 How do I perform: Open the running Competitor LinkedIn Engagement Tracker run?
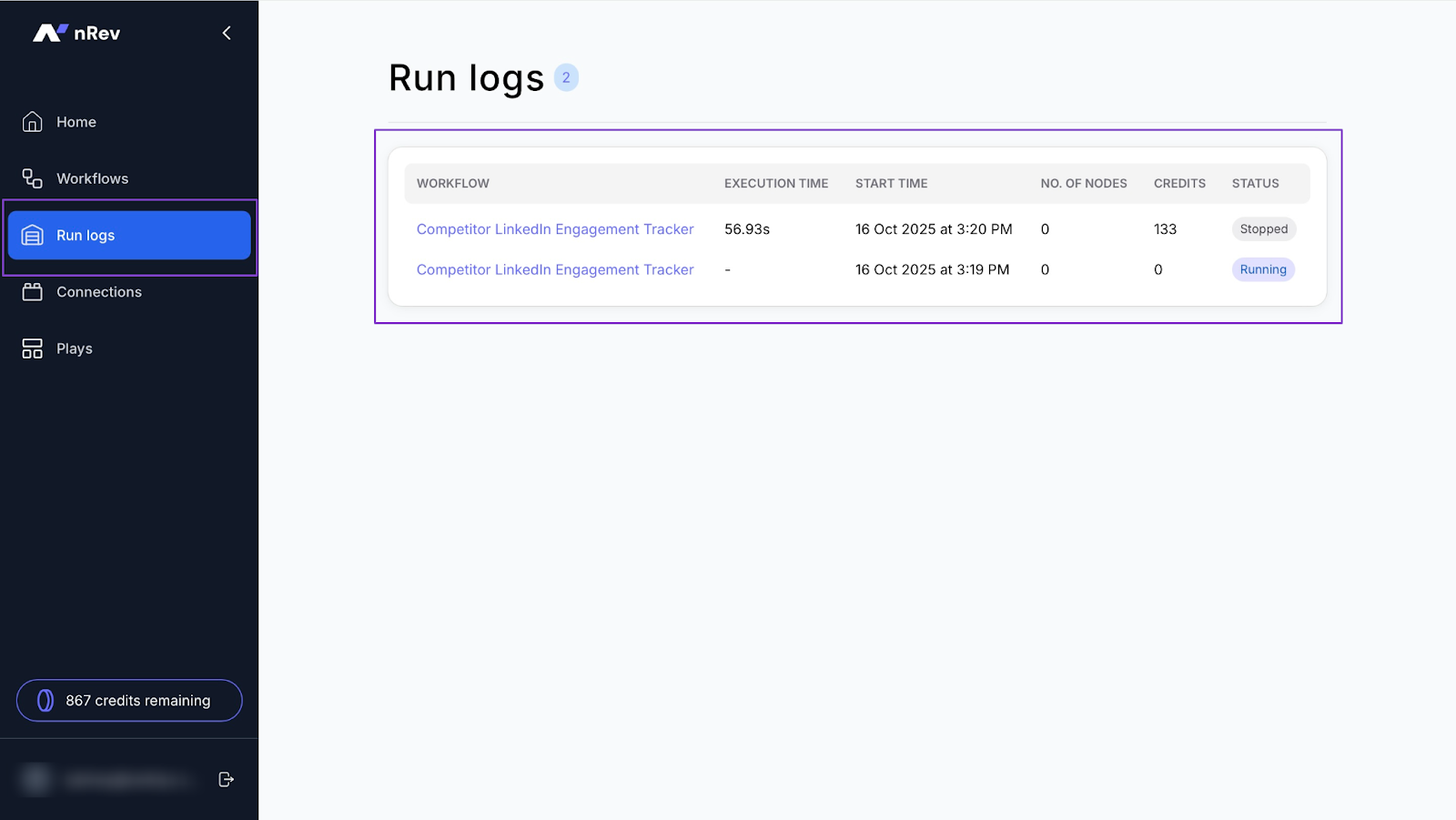coord(555,269)
